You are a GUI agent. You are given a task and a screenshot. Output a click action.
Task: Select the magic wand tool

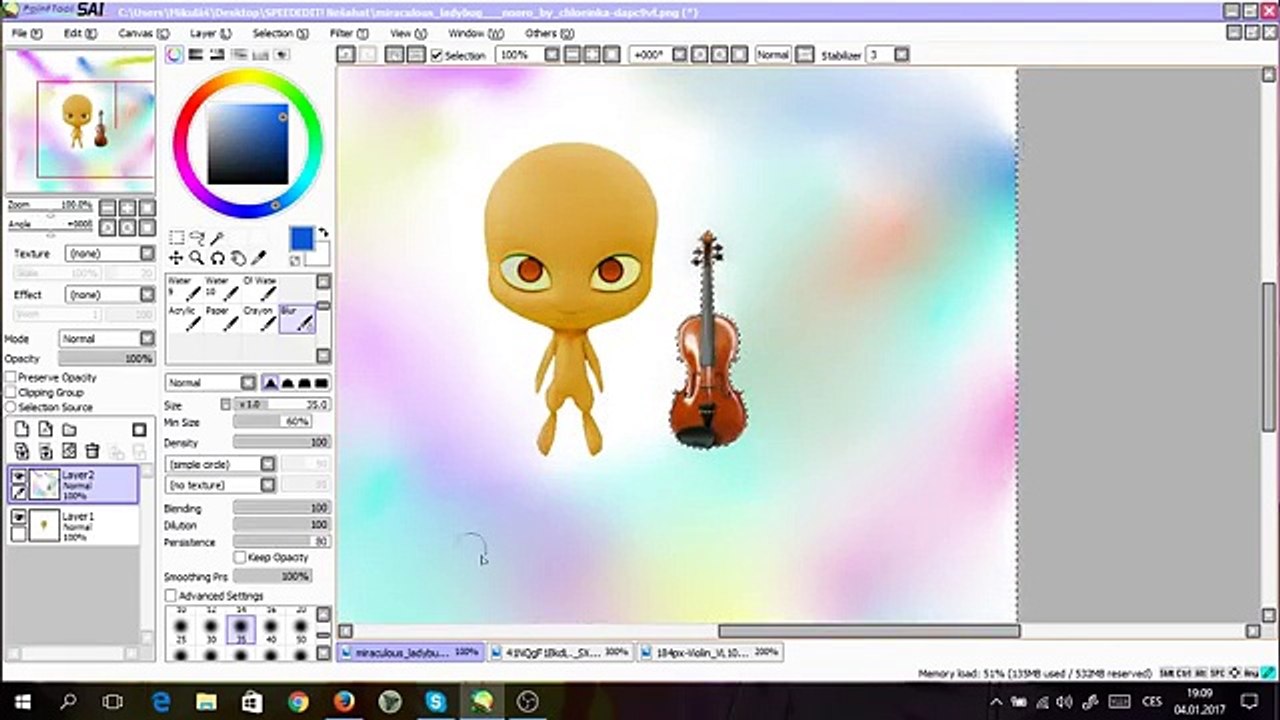216,238
